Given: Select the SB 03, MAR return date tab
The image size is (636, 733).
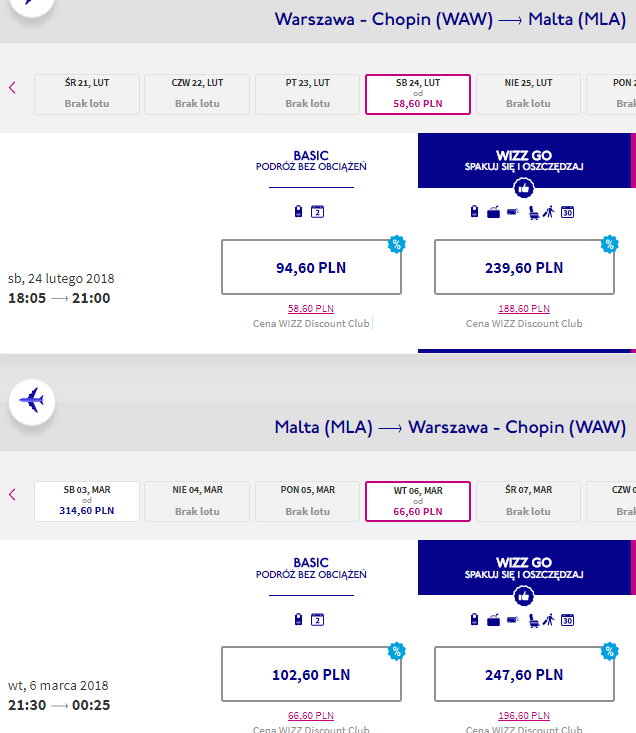Looking at the screenshot, I should click(87, 501).
